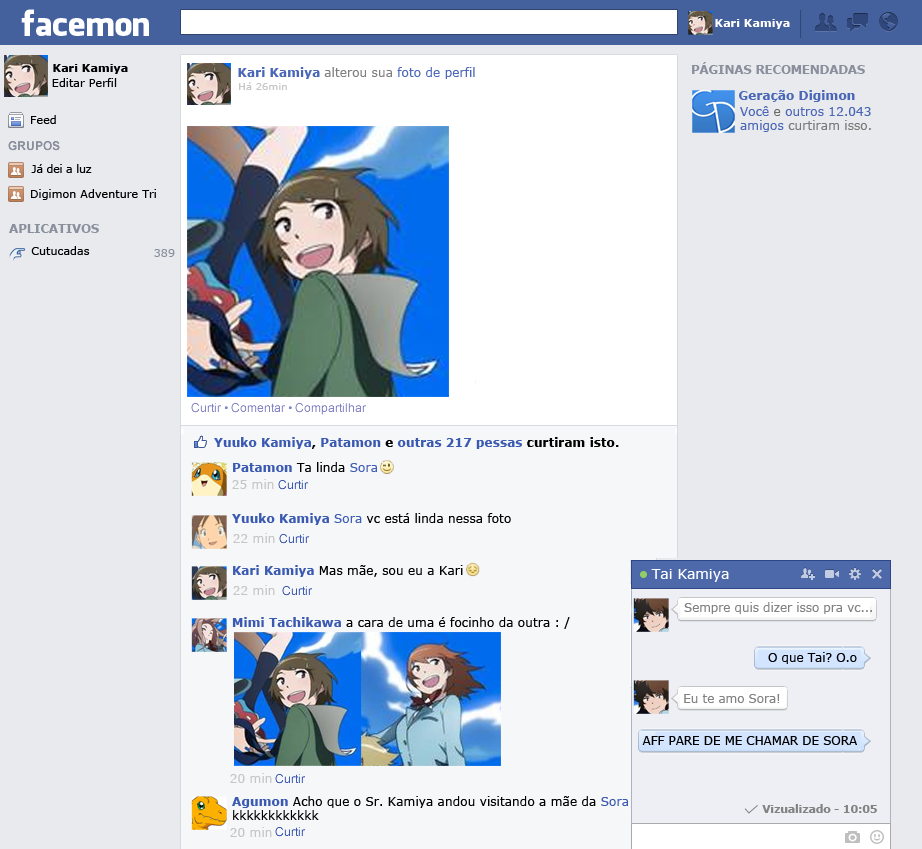Image resolution: width=922 pixels, height=849 pixels.
Task: Click 'outros 12.043 amigos' link
Action: tap(806, 118)
